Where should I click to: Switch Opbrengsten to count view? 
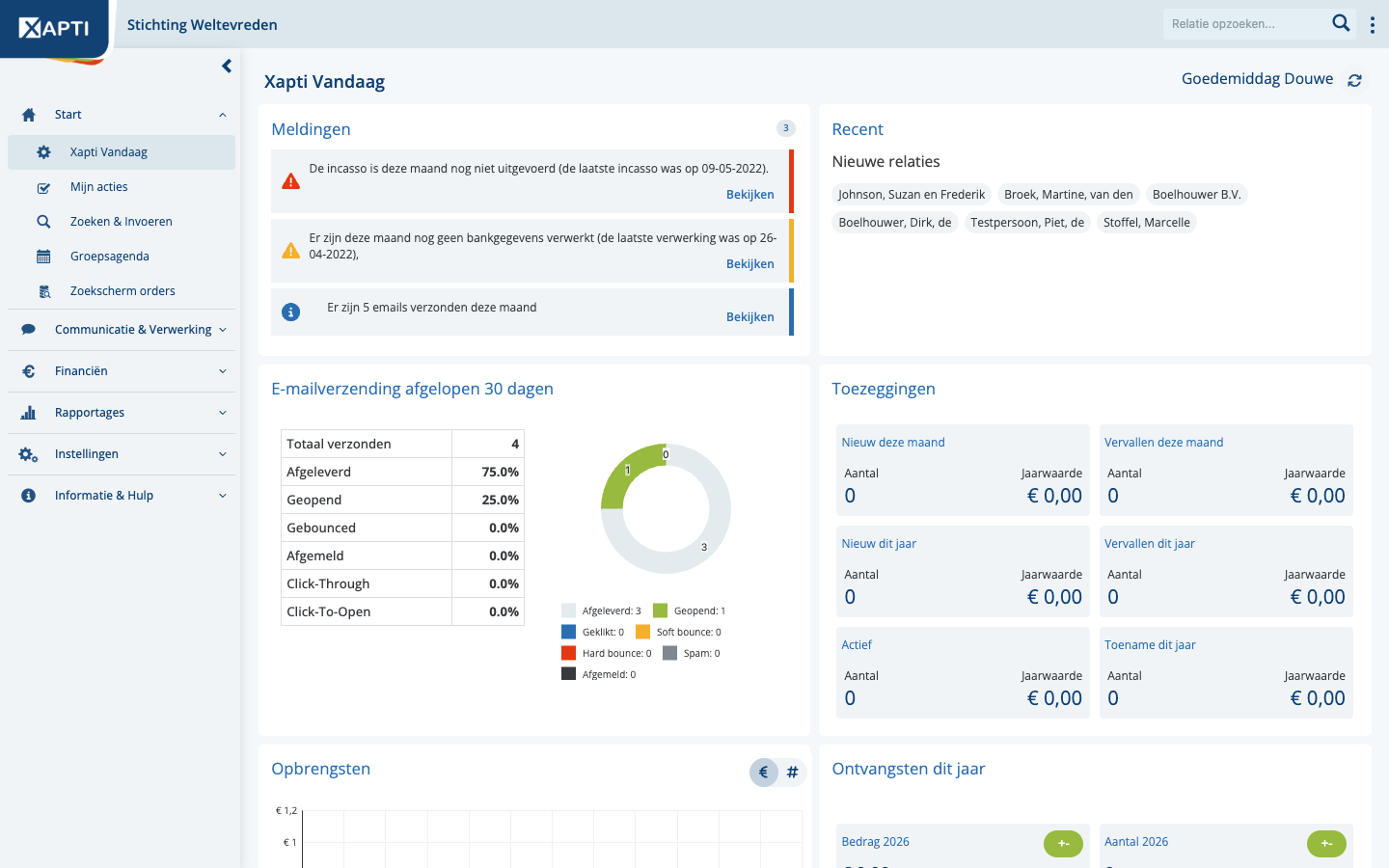click(792, 773)
